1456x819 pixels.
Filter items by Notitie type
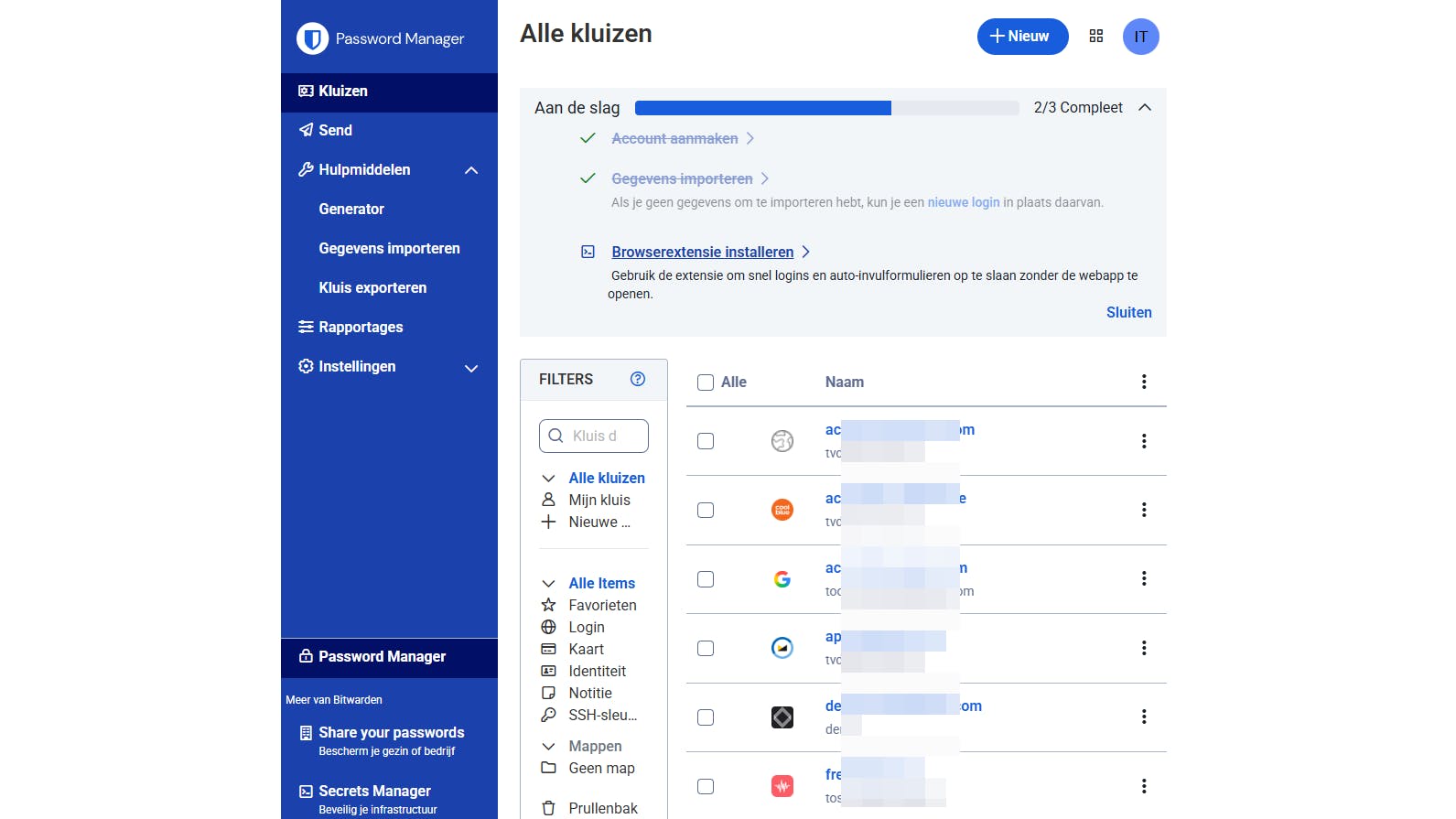[x=590, y=693]
